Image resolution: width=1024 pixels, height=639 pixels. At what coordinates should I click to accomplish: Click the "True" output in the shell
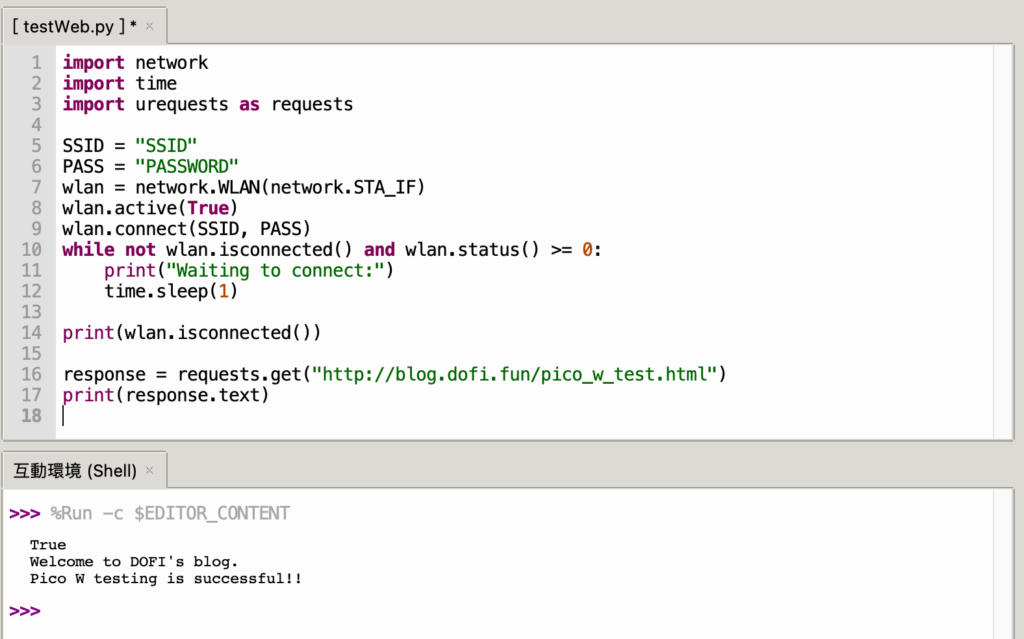[x=48, y=545]
